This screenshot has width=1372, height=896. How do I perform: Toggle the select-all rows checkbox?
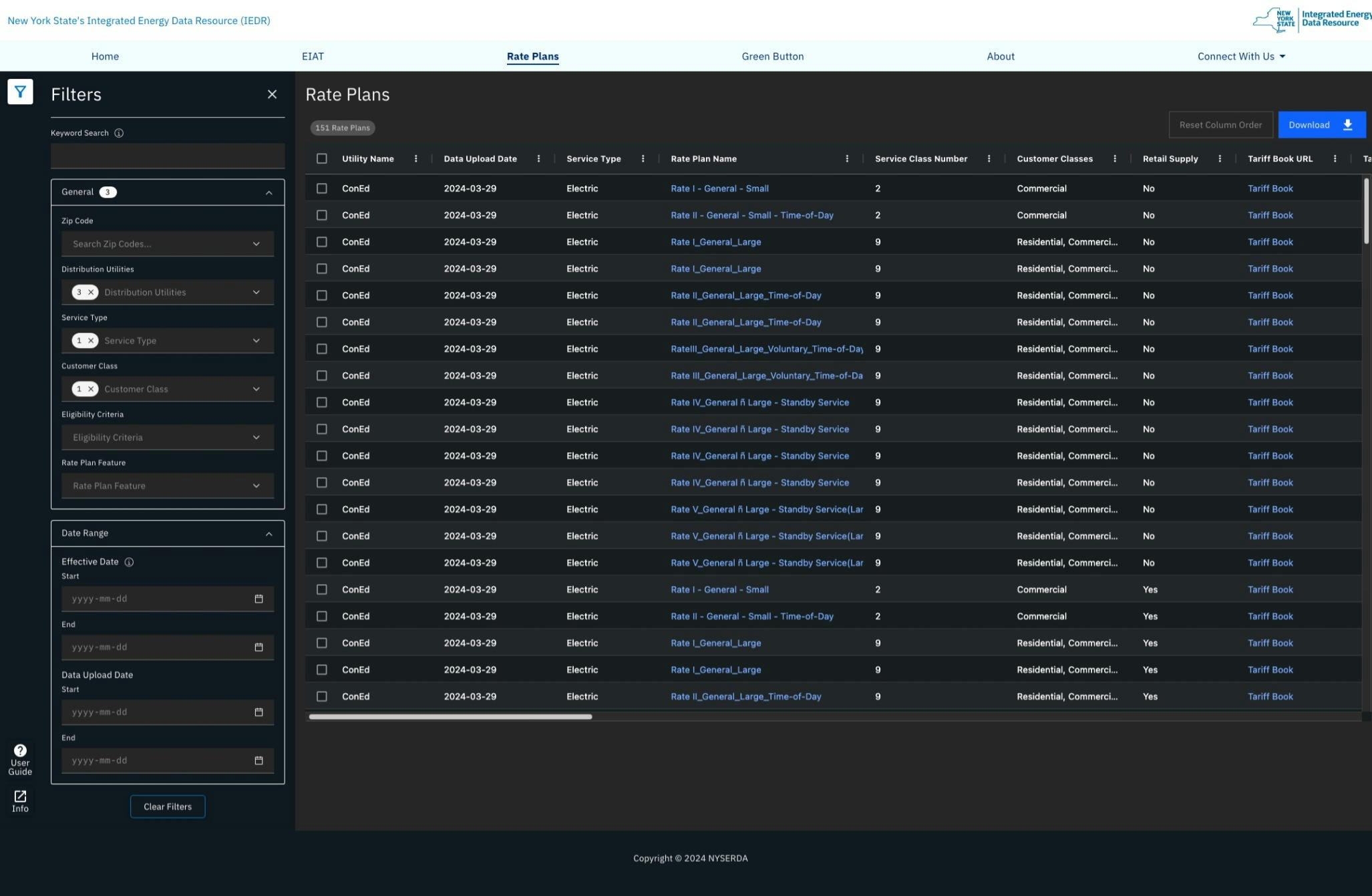[x=322, y=159]
